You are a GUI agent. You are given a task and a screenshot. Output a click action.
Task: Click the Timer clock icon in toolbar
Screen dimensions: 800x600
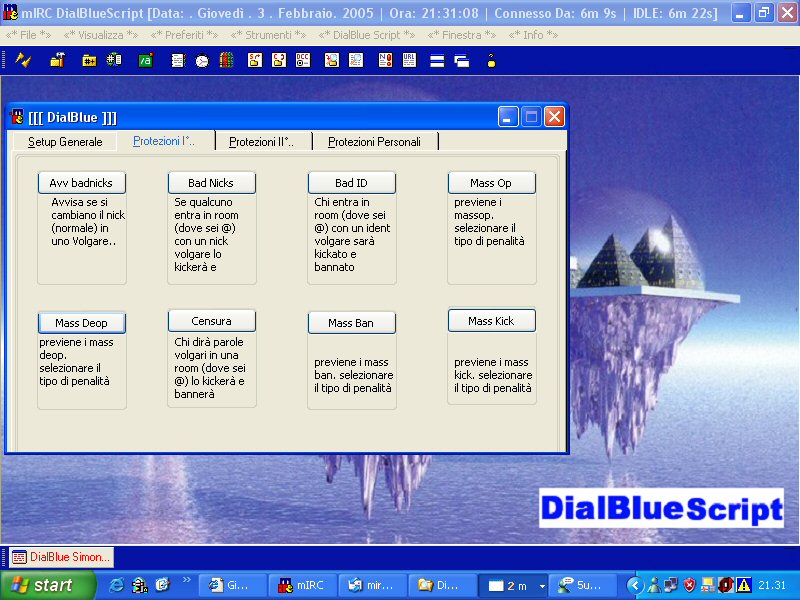point(202,60)
